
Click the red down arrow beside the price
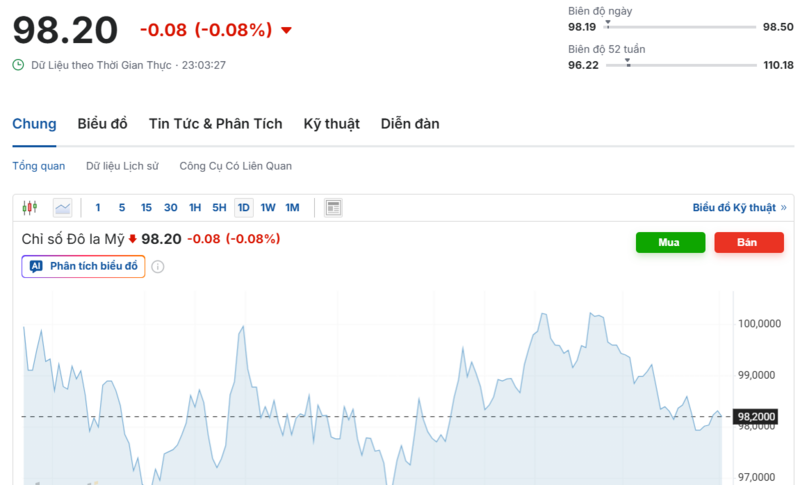pos(287,30)
